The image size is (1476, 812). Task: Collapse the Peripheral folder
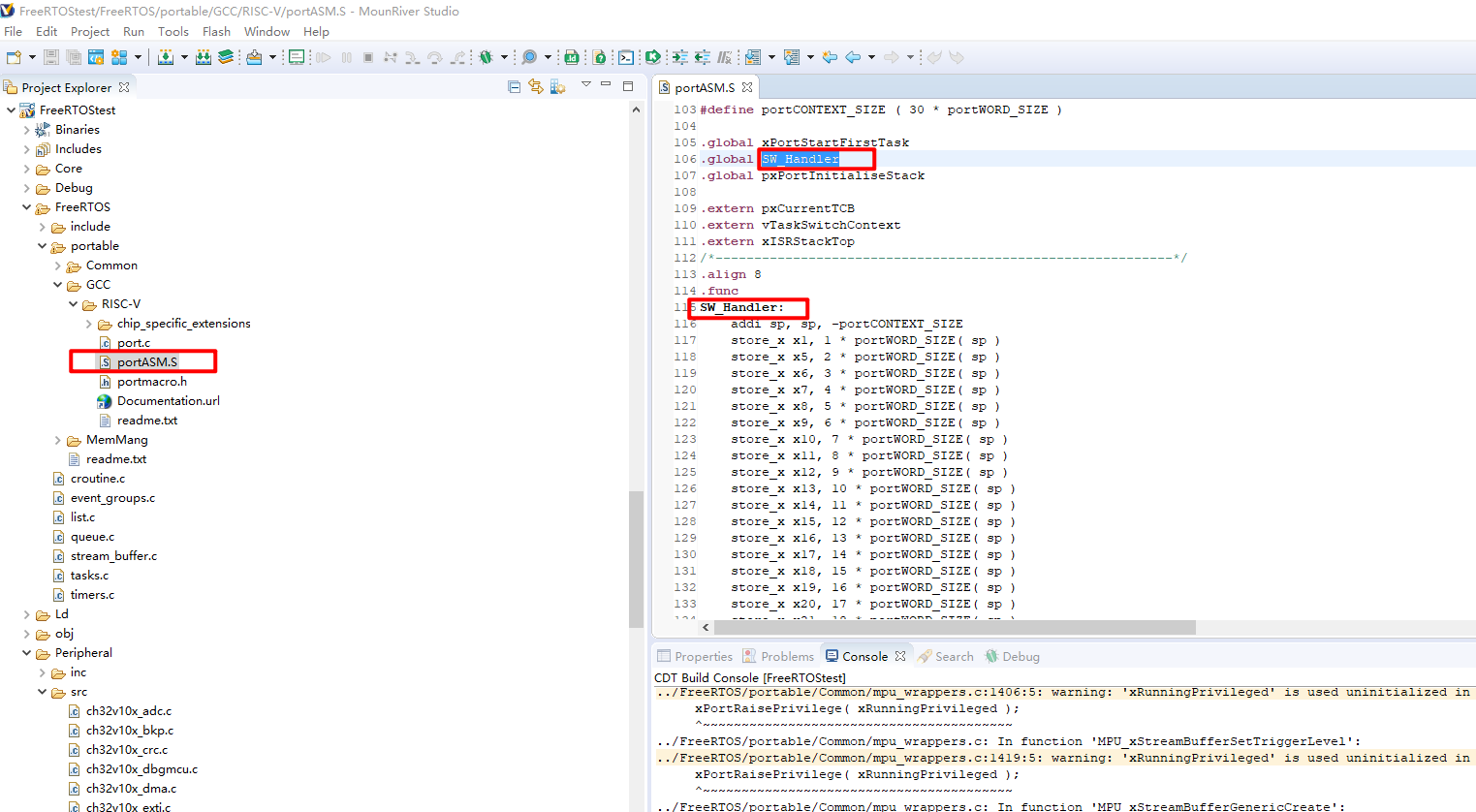pyautogui.click(x=26, y=653)
